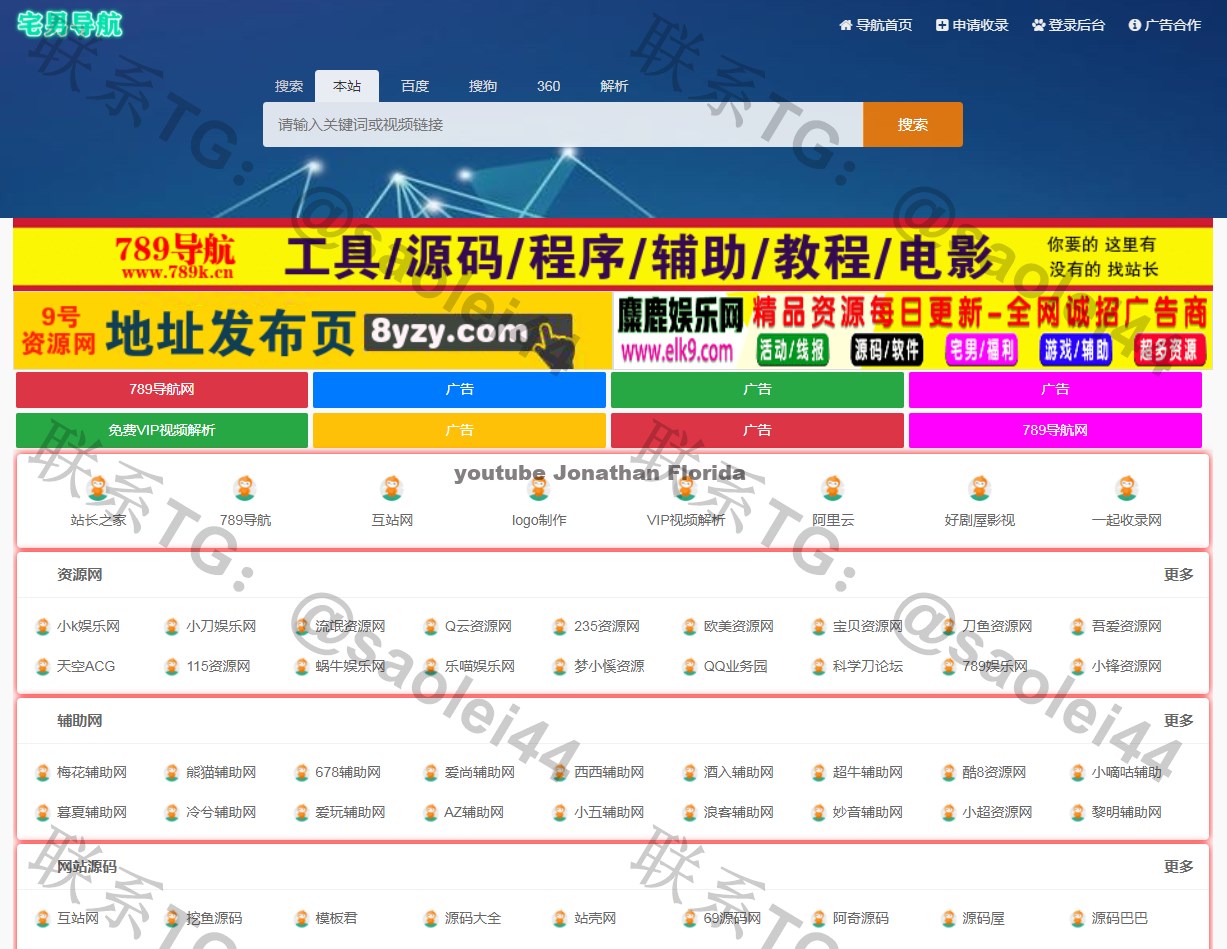This screenshot has height=949, width=1227.
Task: Click the home icon beside 导航首页
Action: click(x=845, y=25)
